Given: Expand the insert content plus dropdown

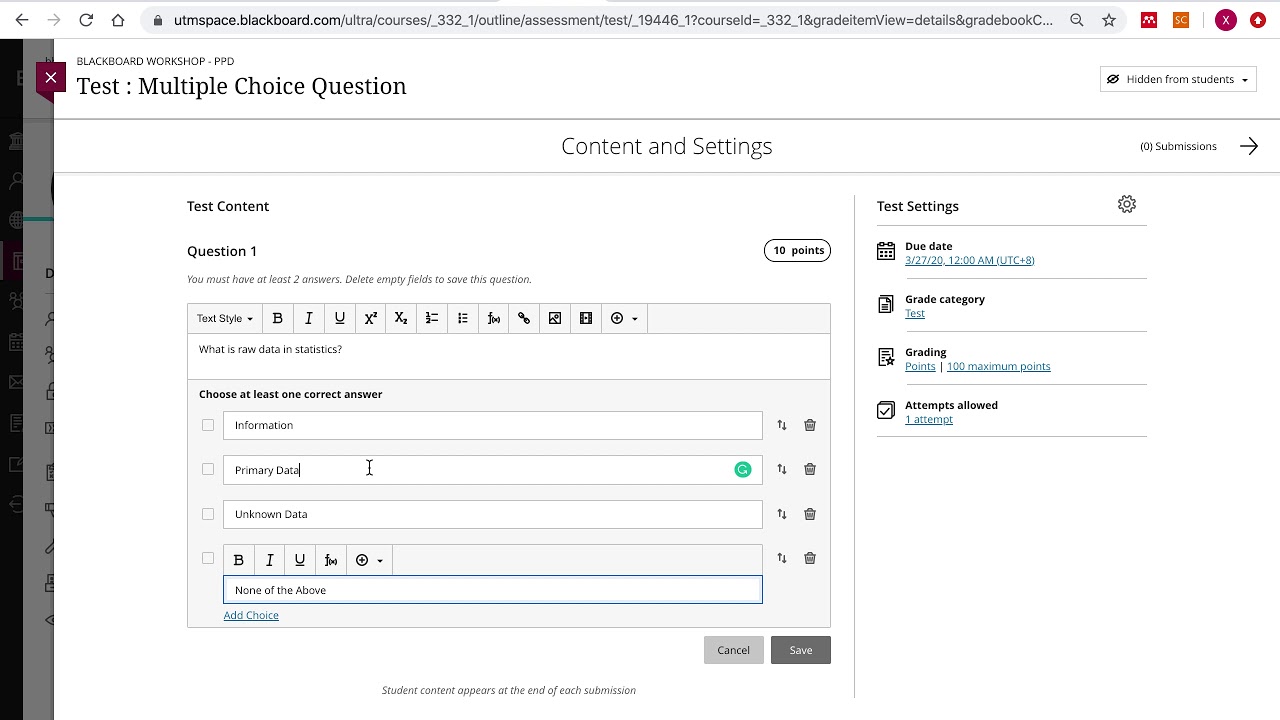Looking at the screenshot, I should (x=623, y=318).
